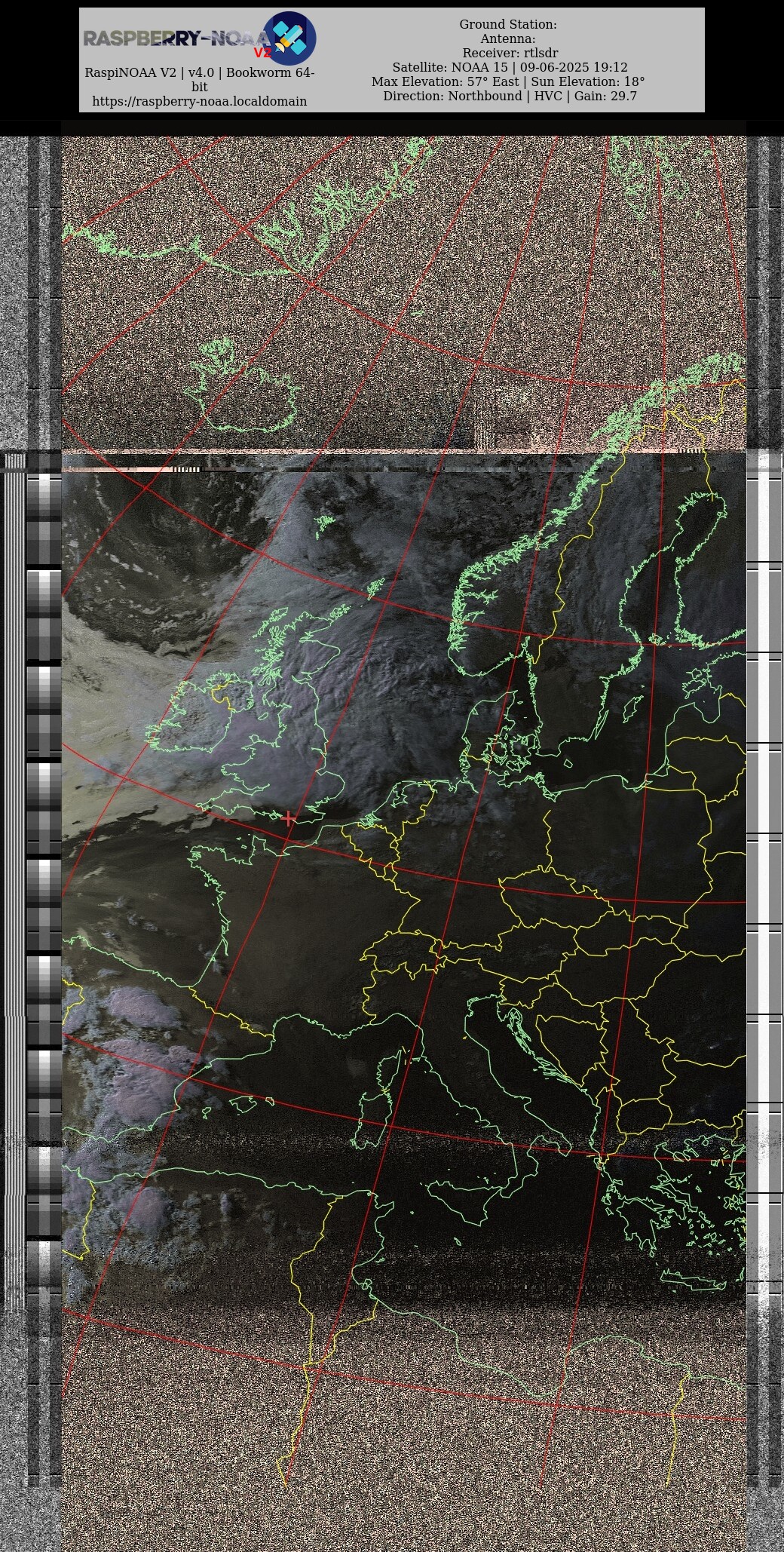
Task: Click the satellite icon in the Raspberry-NOAA logo
Action: click(289, 38)
